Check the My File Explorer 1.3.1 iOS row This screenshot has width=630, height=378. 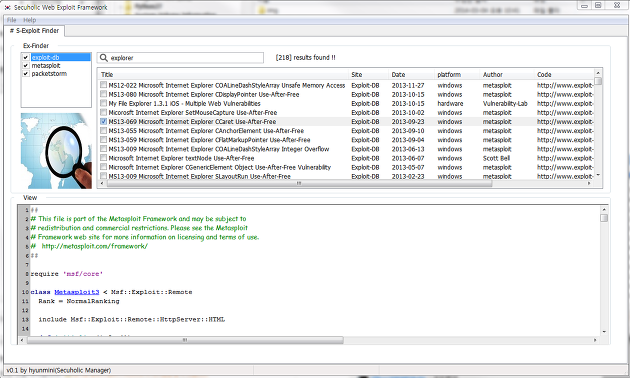pyautogui.click(x=104, y=103)
